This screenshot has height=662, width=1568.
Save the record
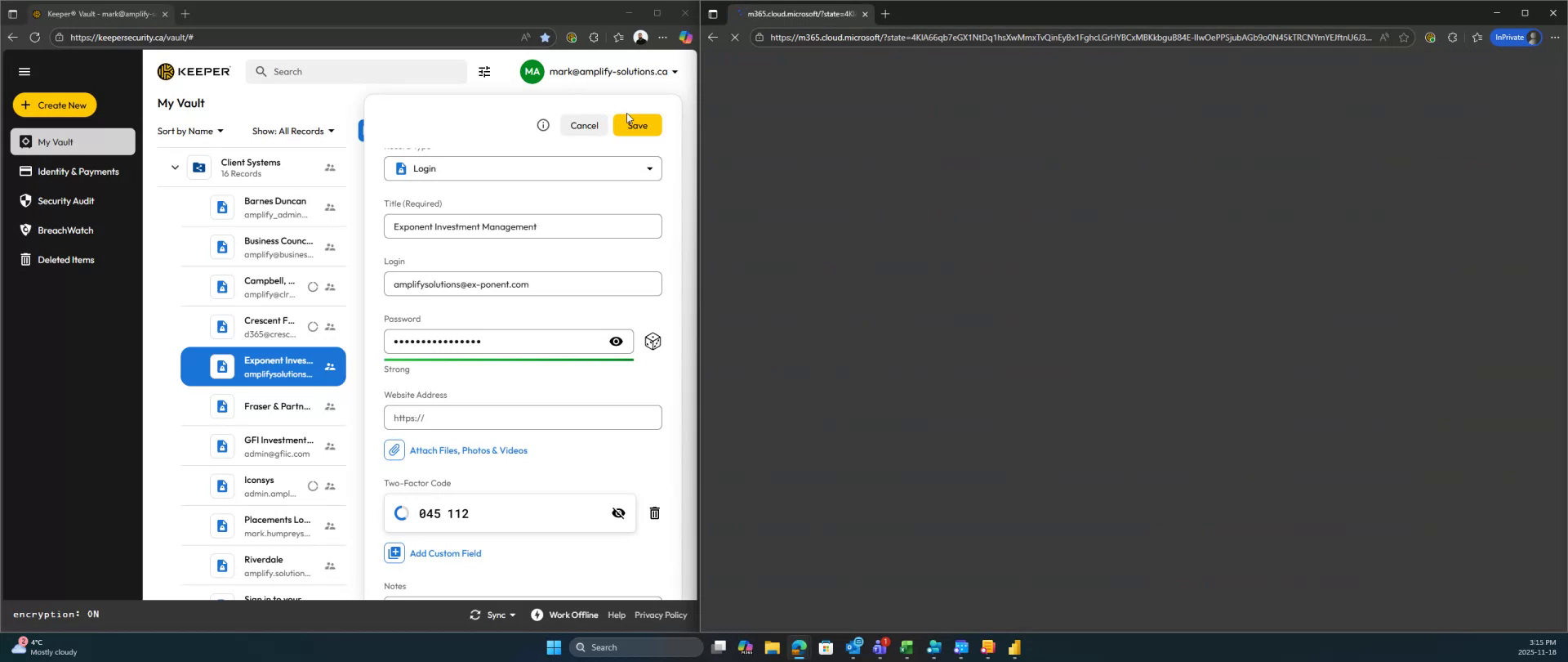tap(637, 125)
